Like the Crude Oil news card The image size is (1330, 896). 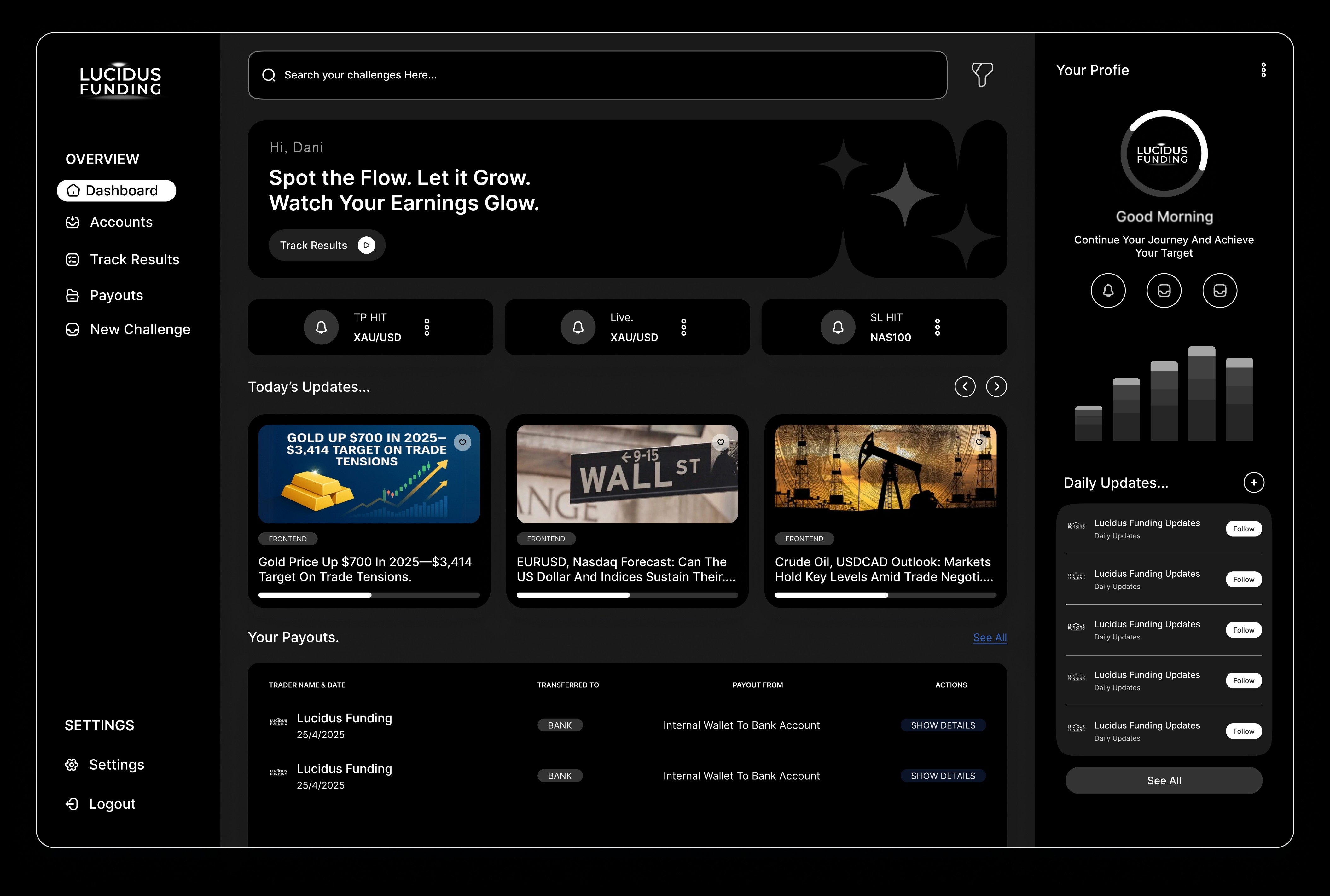pyautogui.click(x=979, y=442)
